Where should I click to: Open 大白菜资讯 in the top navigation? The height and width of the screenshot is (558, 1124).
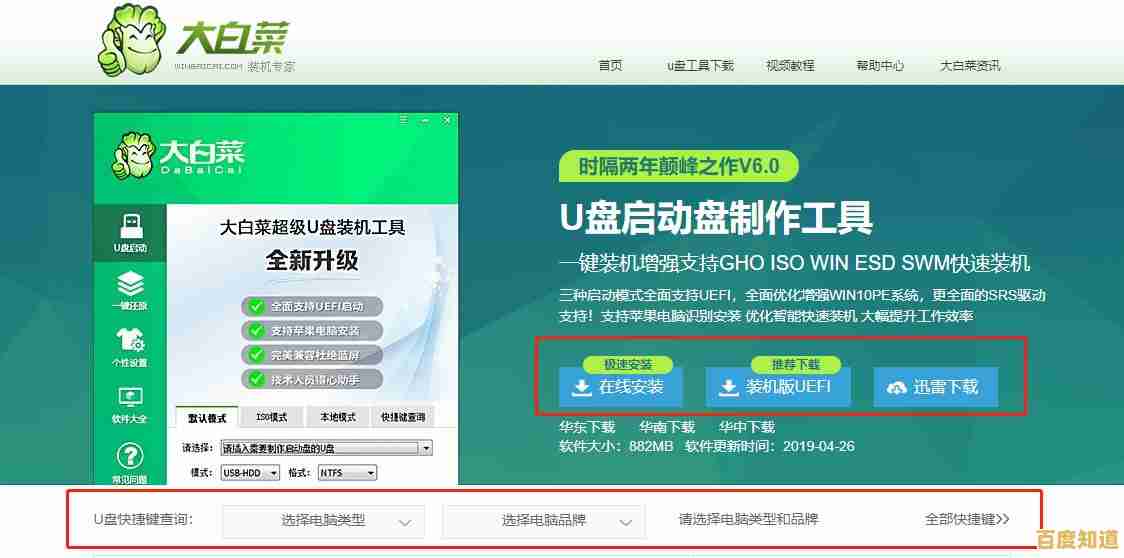click(x=970, y=65)
